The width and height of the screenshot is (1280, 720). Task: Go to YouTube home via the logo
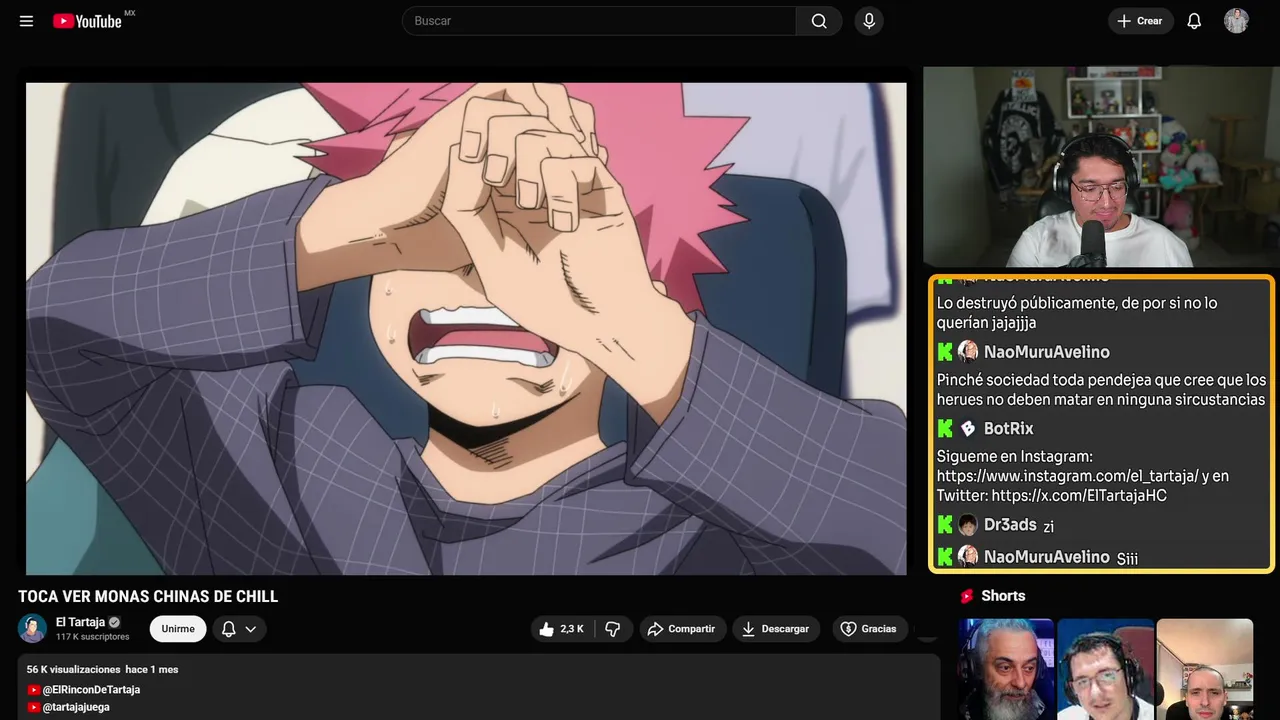(88, 21)
